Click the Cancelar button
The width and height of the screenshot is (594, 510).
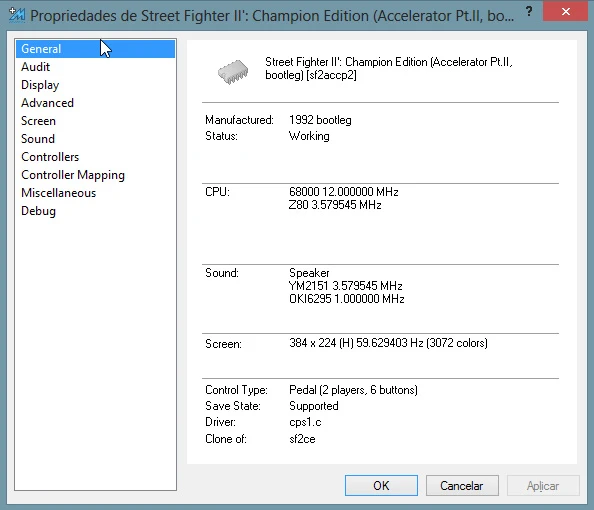tap(462, 485)
